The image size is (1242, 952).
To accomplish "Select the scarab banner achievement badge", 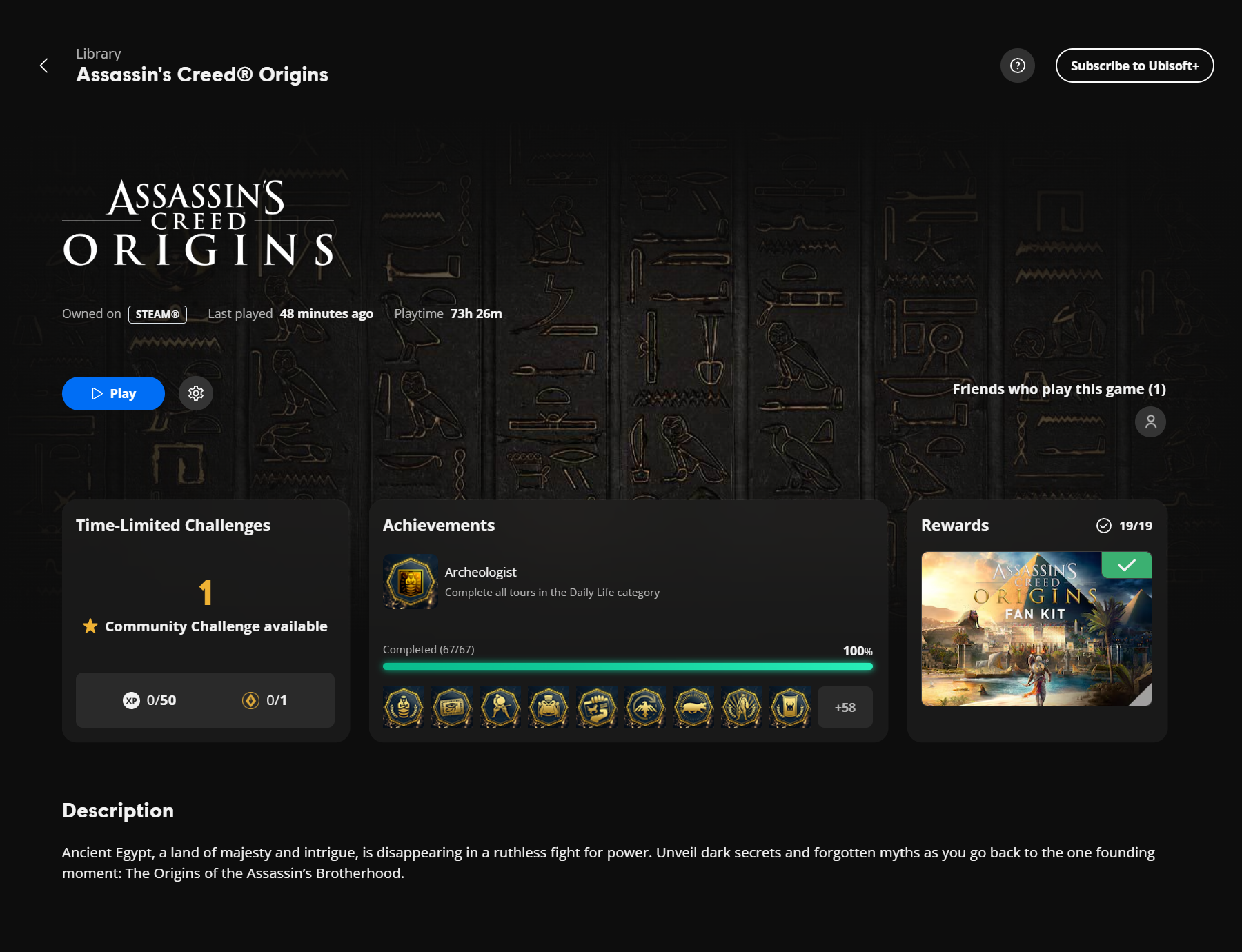I will (x=790, y=707).
